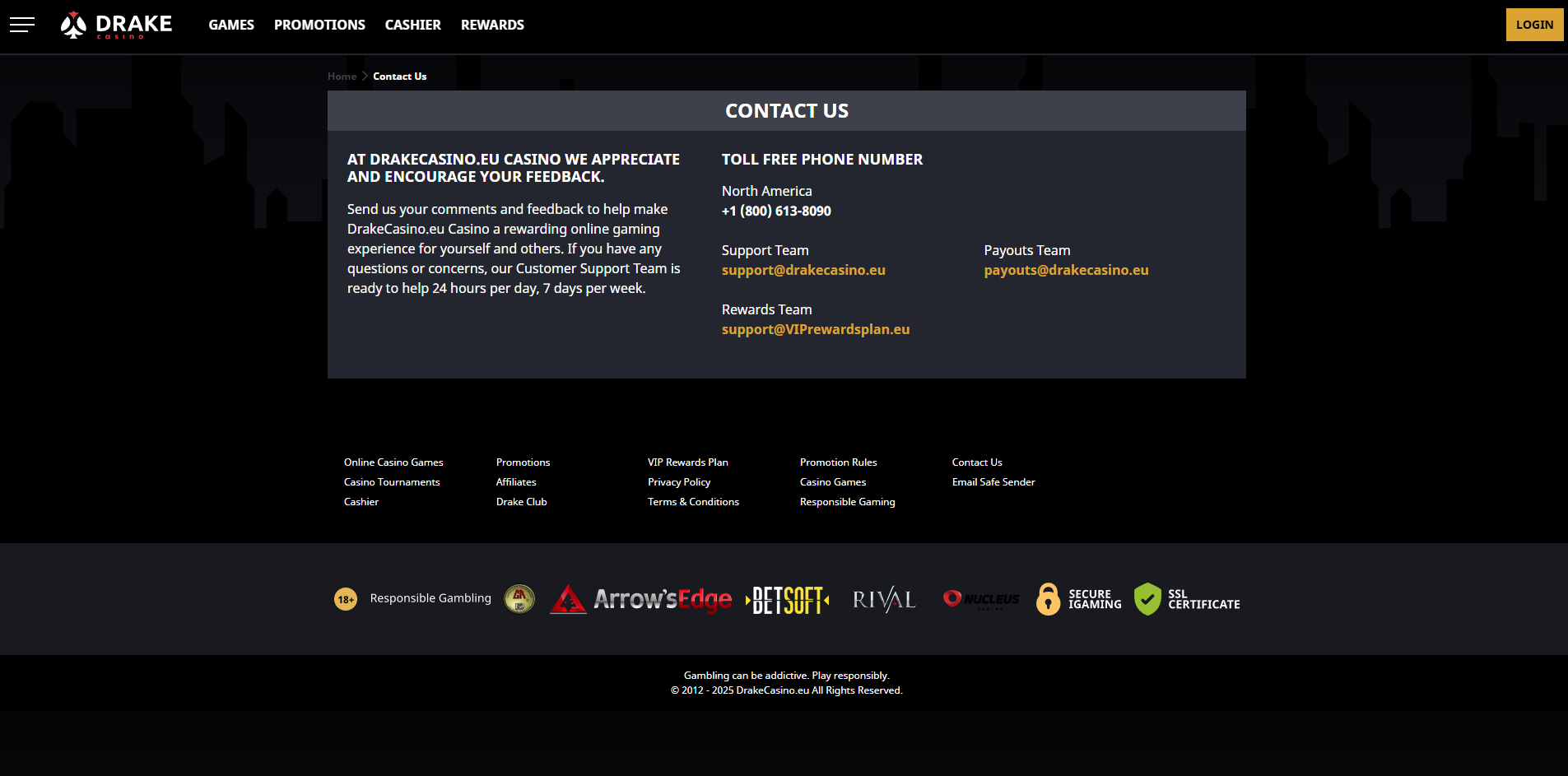Email support@VIPrewardsplan.eu link
The width and height of the screenshot is (1568, 776).
(816, 329)
